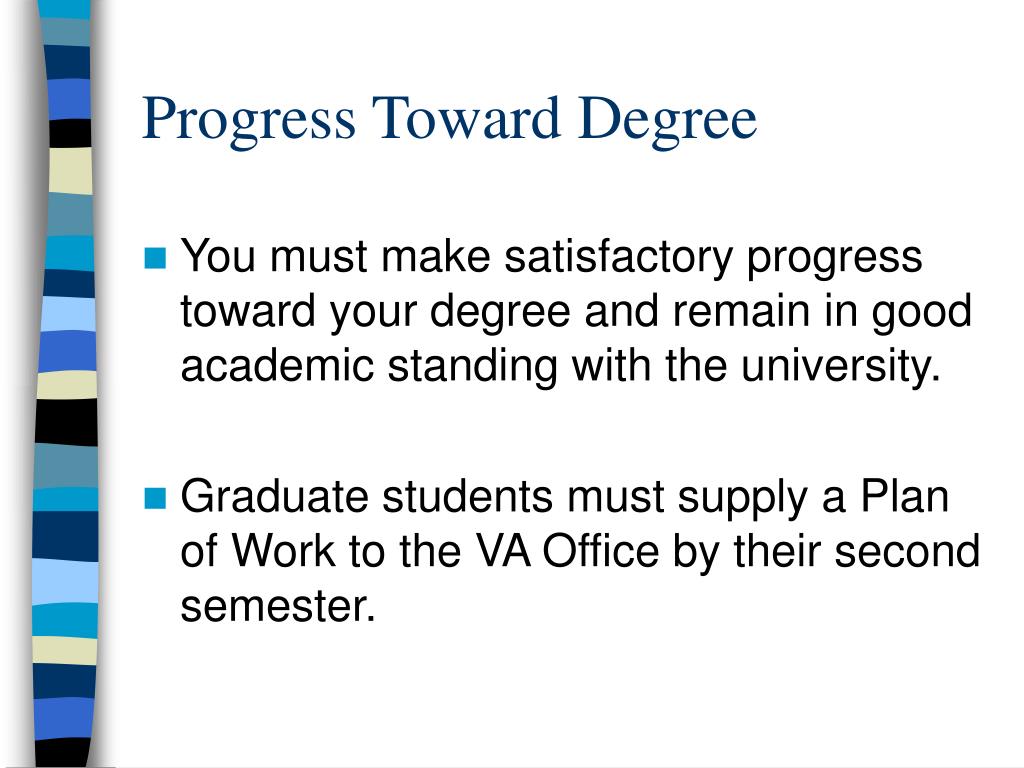
Task: Click the word "Plan" after "supply a"
Action: coord(904,496)
